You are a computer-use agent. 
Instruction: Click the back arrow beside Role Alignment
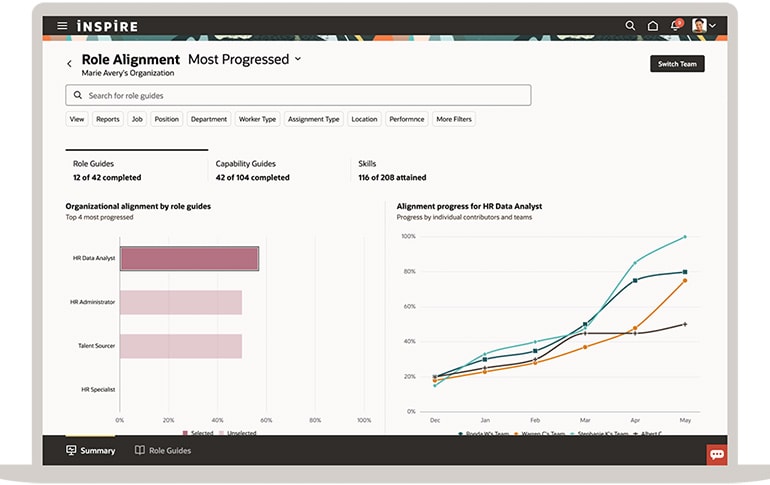(69, 64)
